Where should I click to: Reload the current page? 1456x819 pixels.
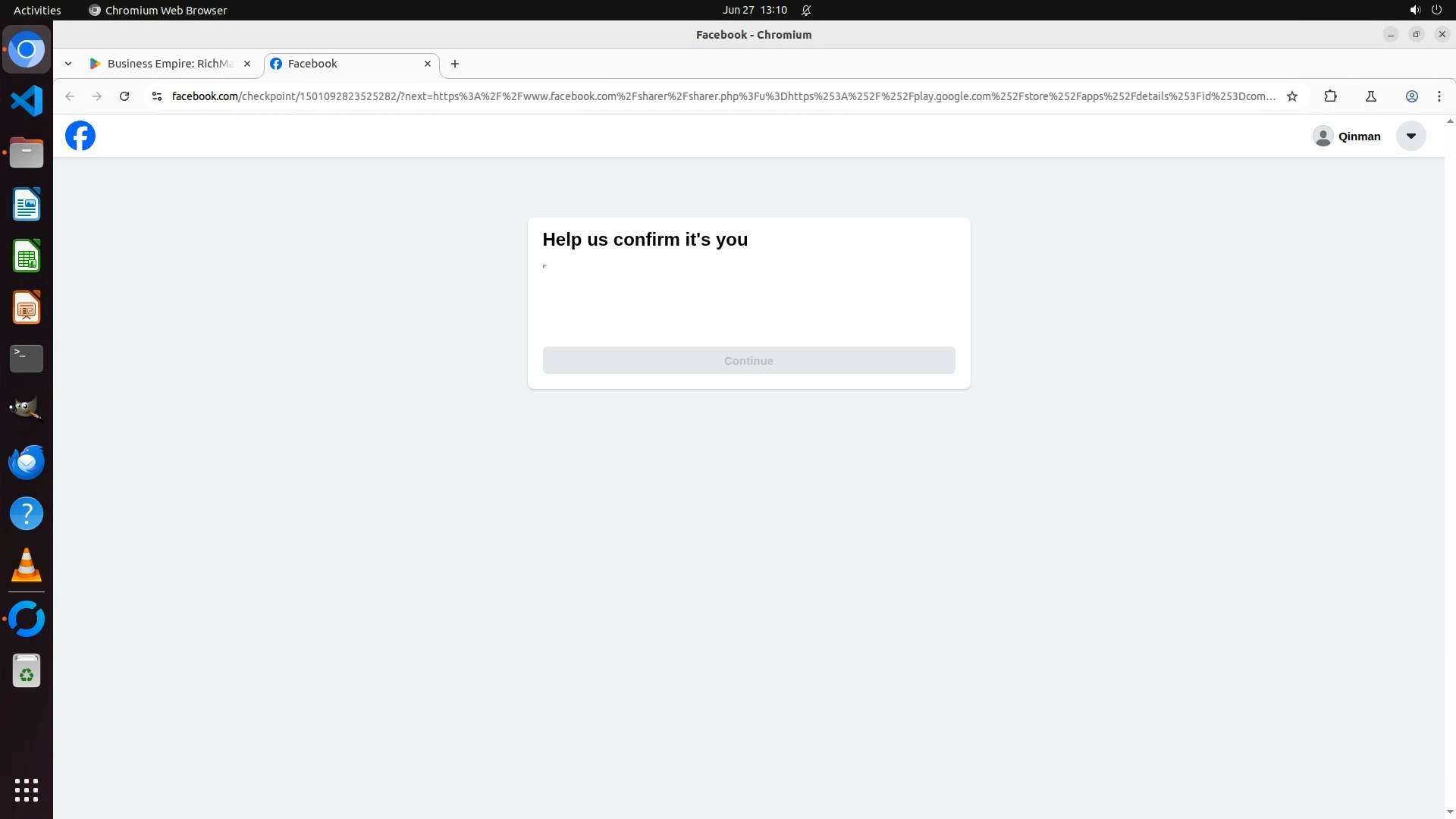[124, 96]
